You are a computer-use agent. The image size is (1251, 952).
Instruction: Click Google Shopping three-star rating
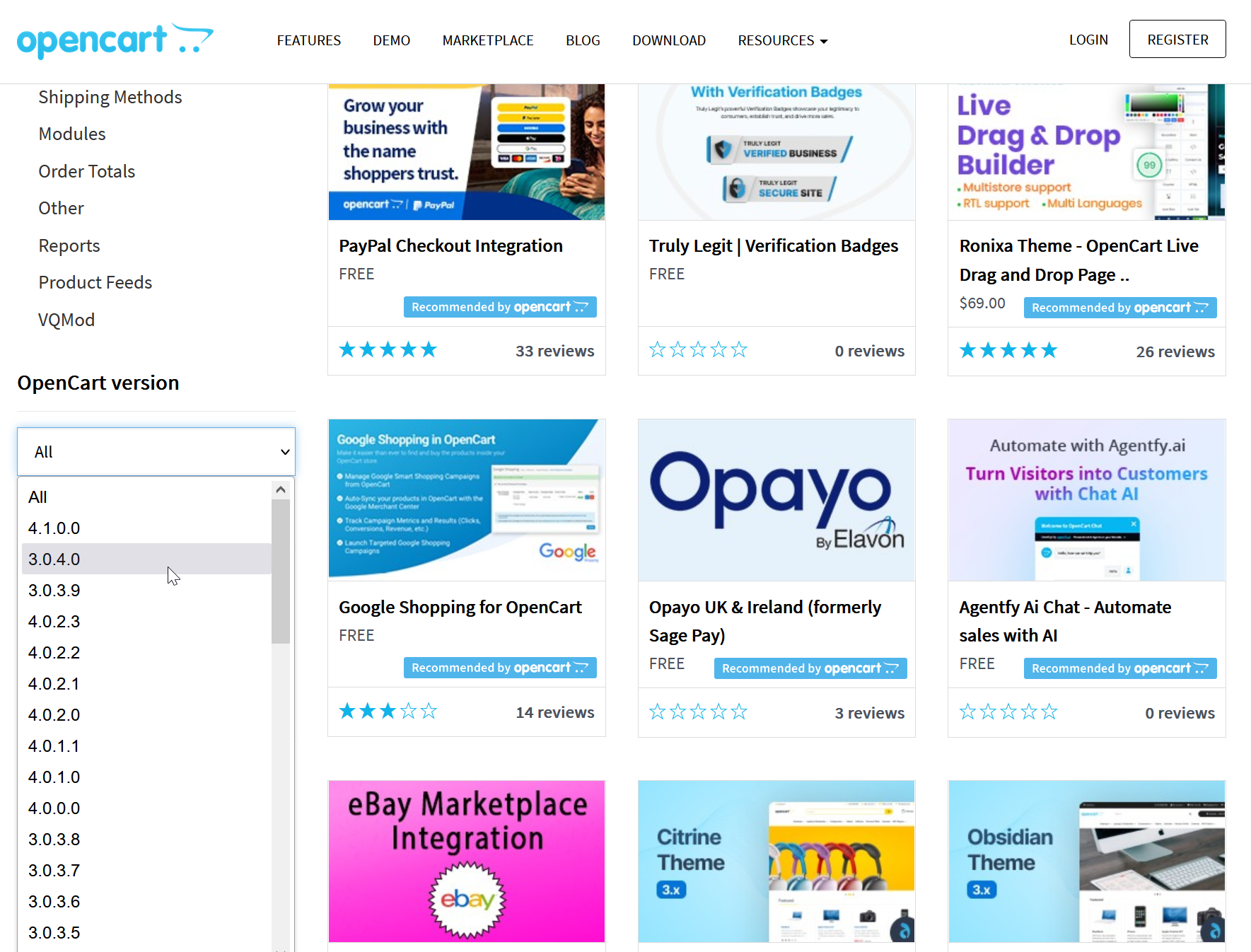pyautogui.click(x=388, y=712)
